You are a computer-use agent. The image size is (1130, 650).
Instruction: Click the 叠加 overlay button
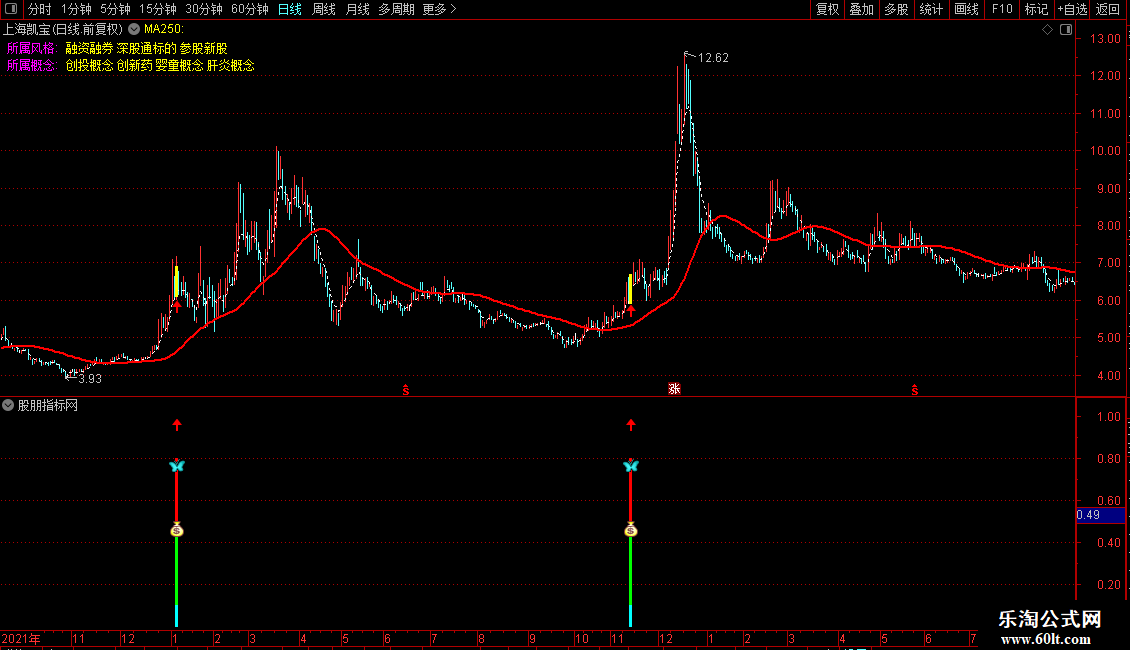click(x=861, y=9)
